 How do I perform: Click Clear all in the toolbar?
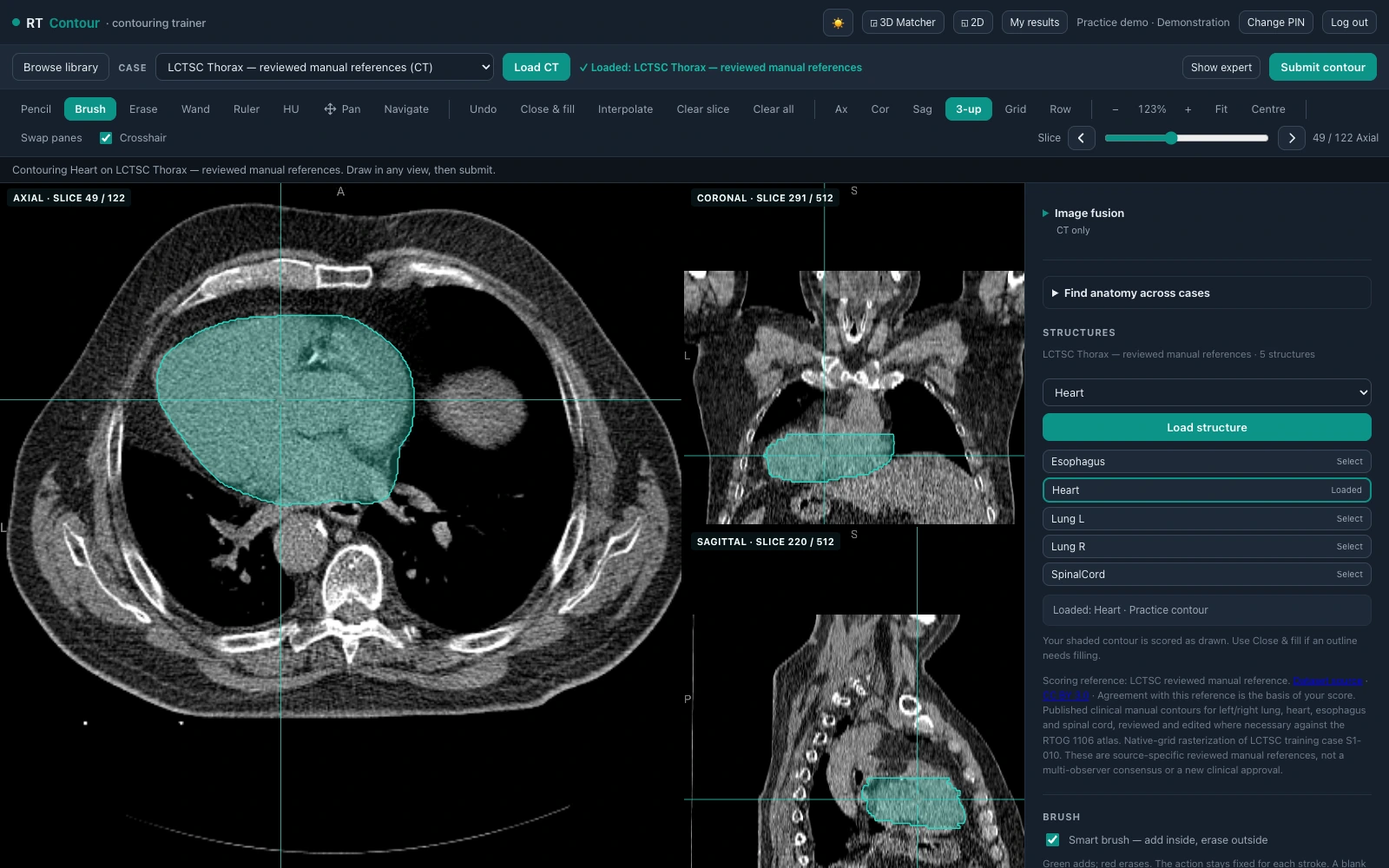pos(773,109)
